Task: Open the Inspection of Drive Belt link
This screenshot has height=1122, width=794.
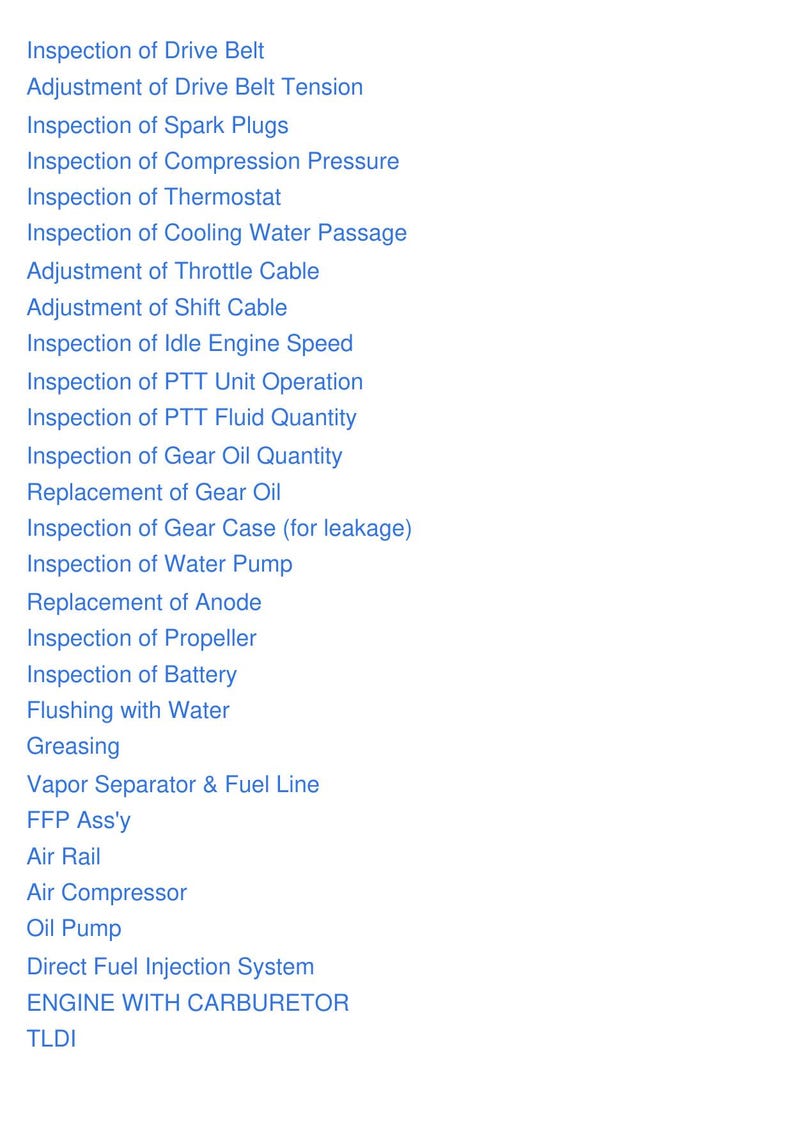Action: click(x=145, y=51)
